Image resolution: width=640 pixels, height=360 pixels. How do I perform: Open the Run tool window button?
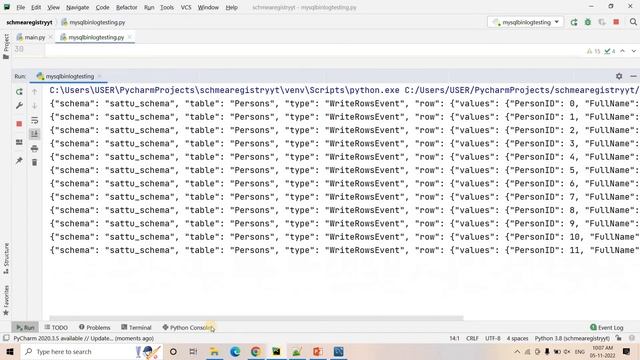pyautogui.click(x=25, y=327)
